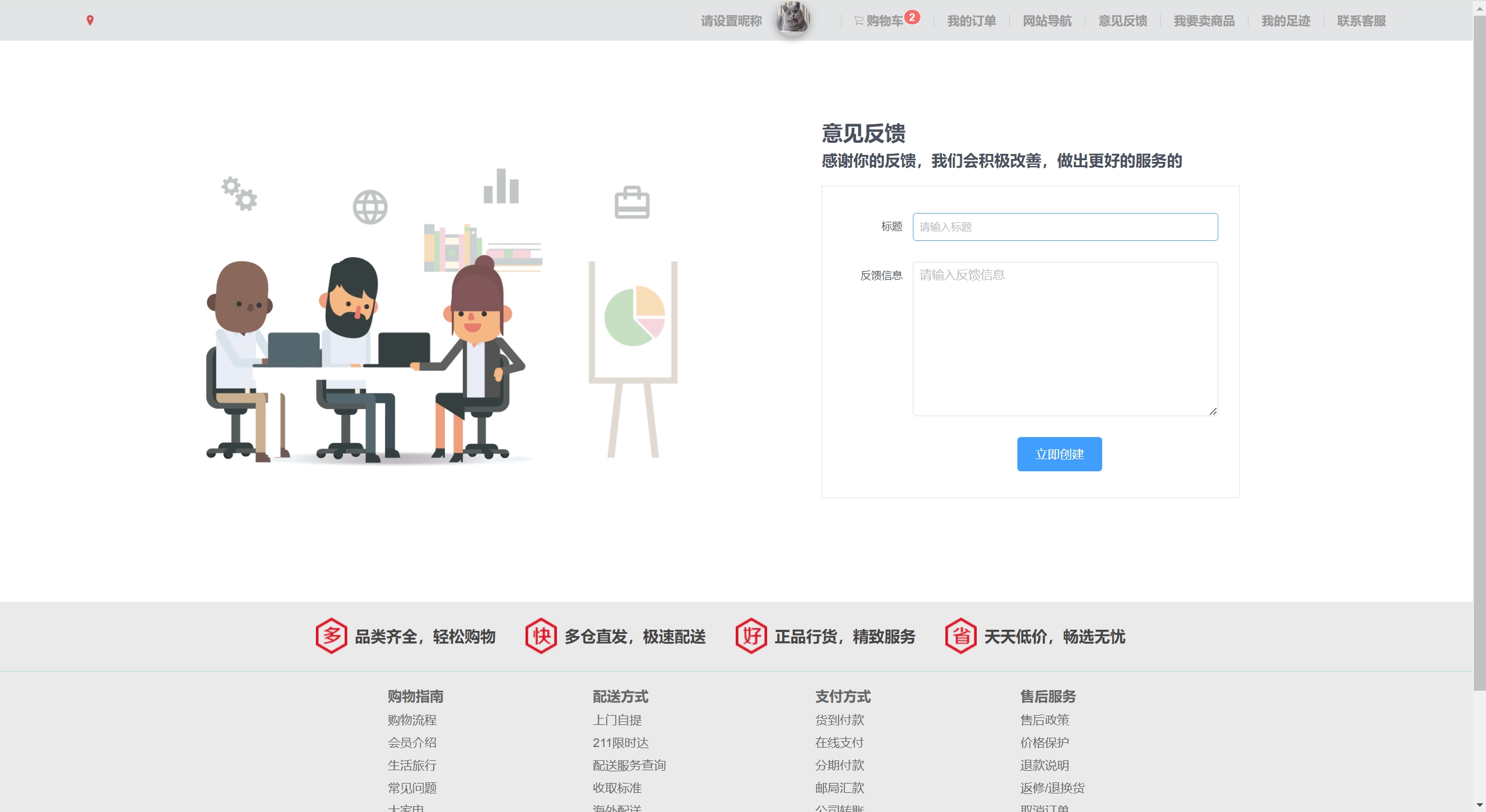Click the cart badge showing 2

click(912, 17)
